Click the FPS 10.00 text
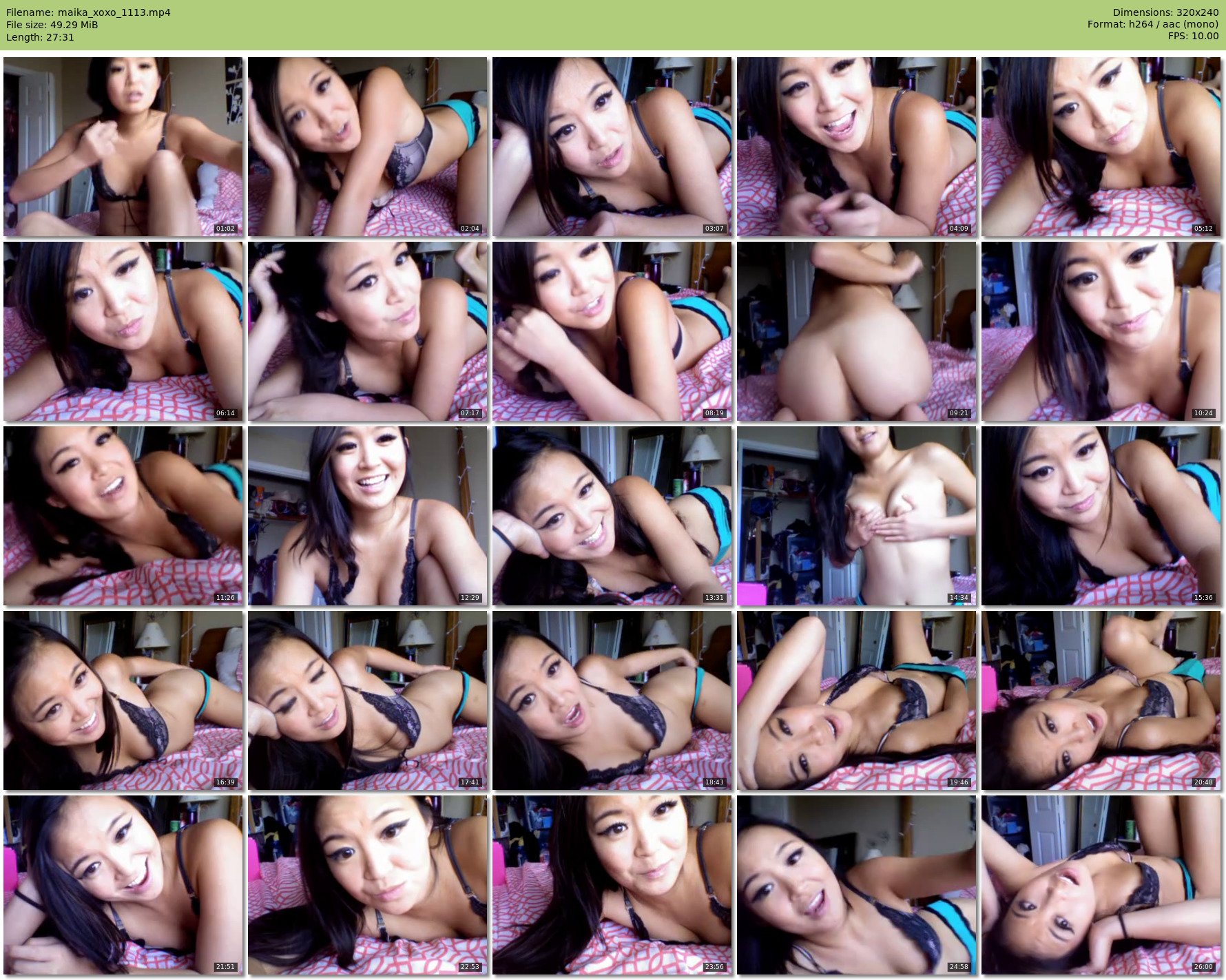Viewport: 1226px width, 980px height. (x=1193, y=36)
